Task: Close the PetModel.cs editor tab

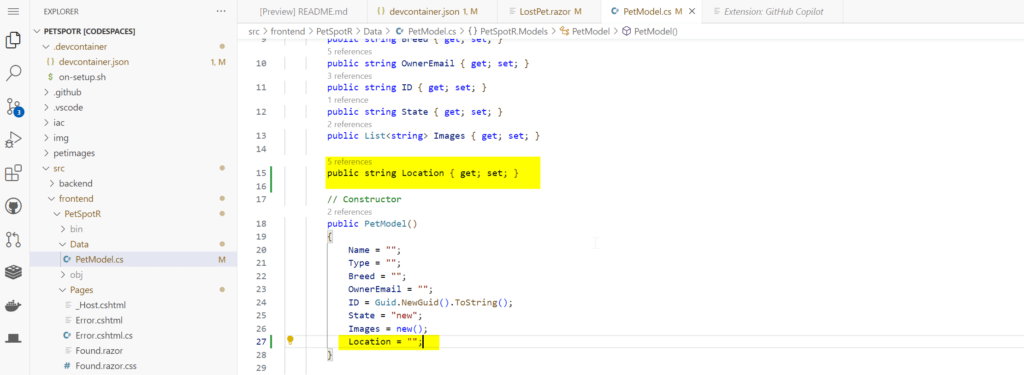Action: point(692,12)
